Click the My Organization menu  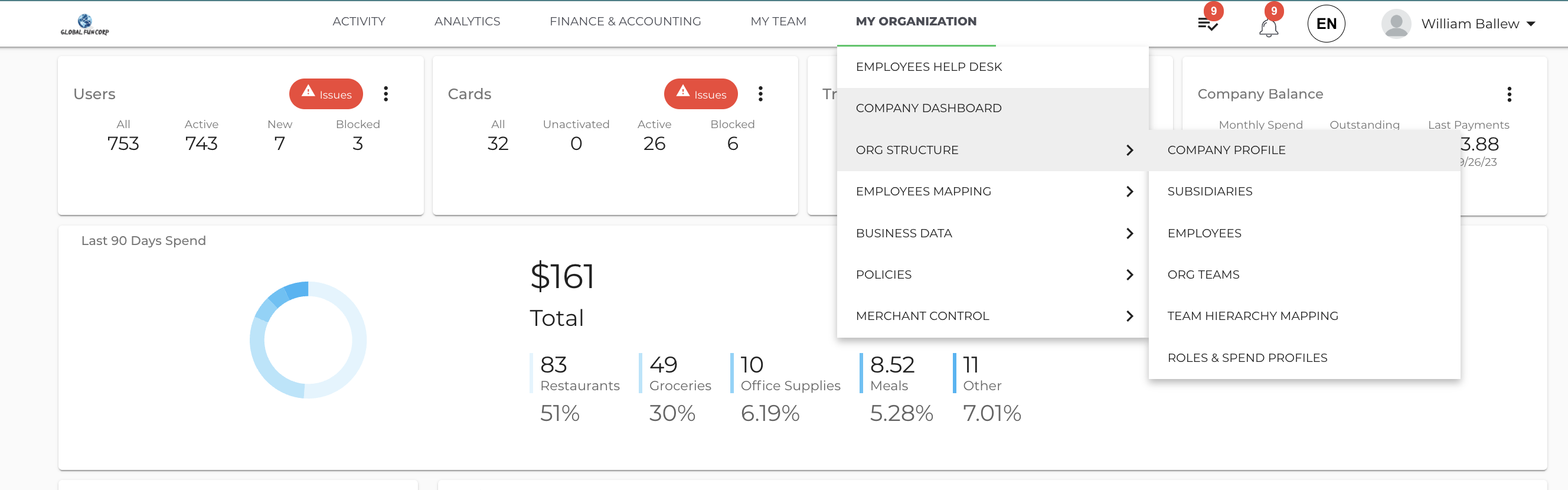pos(916,21)
